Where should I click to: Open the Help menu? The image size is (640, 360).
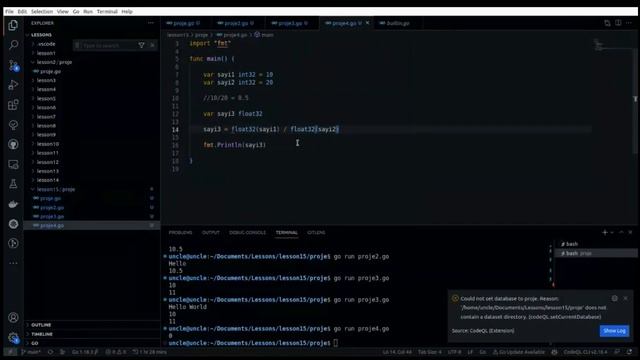coord(127,11)
